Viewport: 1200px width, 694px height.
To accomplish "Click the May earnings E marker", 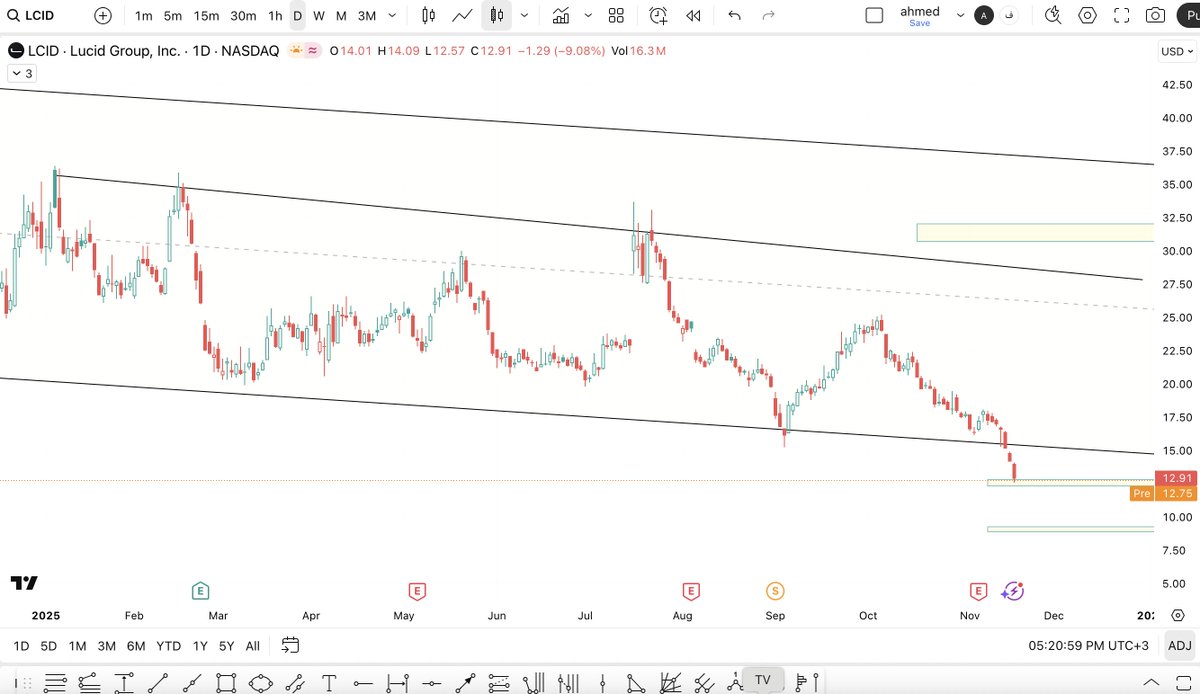I will (x=416, y=591).
